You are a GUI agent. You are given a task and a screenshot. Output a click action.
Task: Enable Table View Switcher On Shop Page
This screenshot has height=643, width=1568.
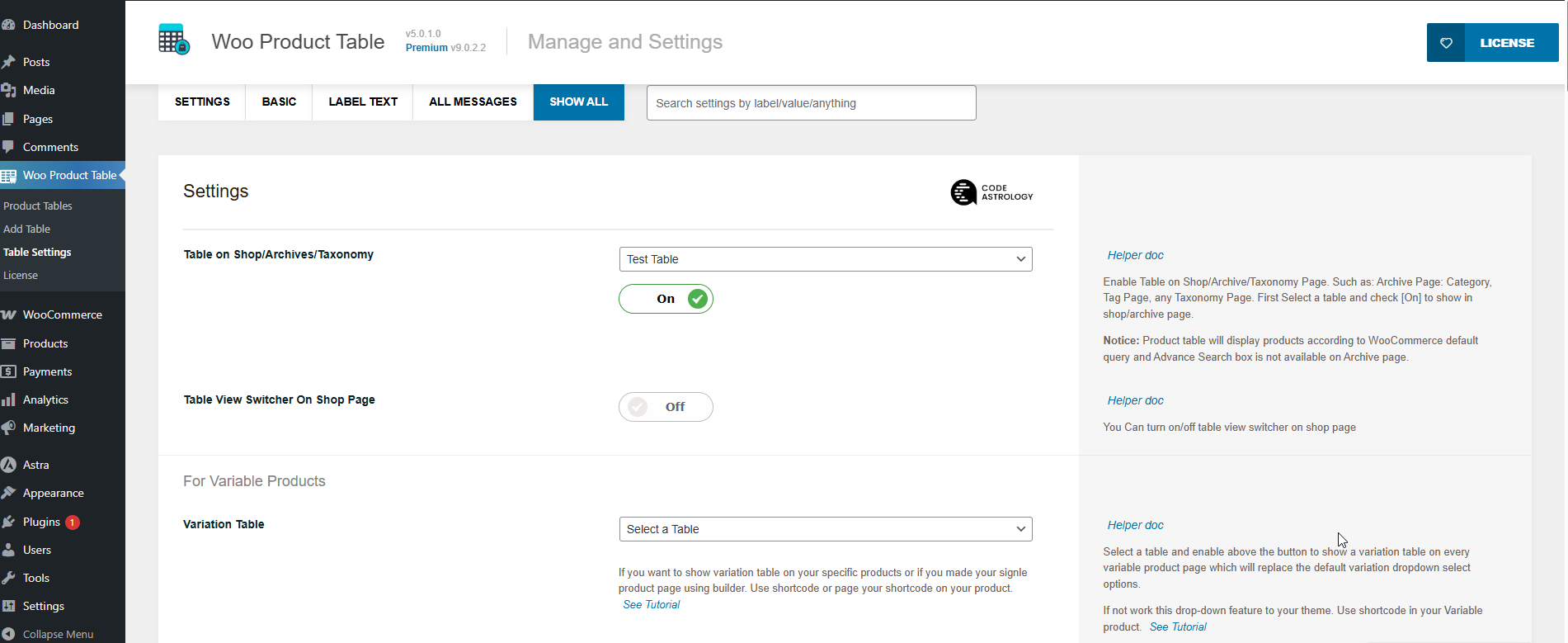pos(666,407)
